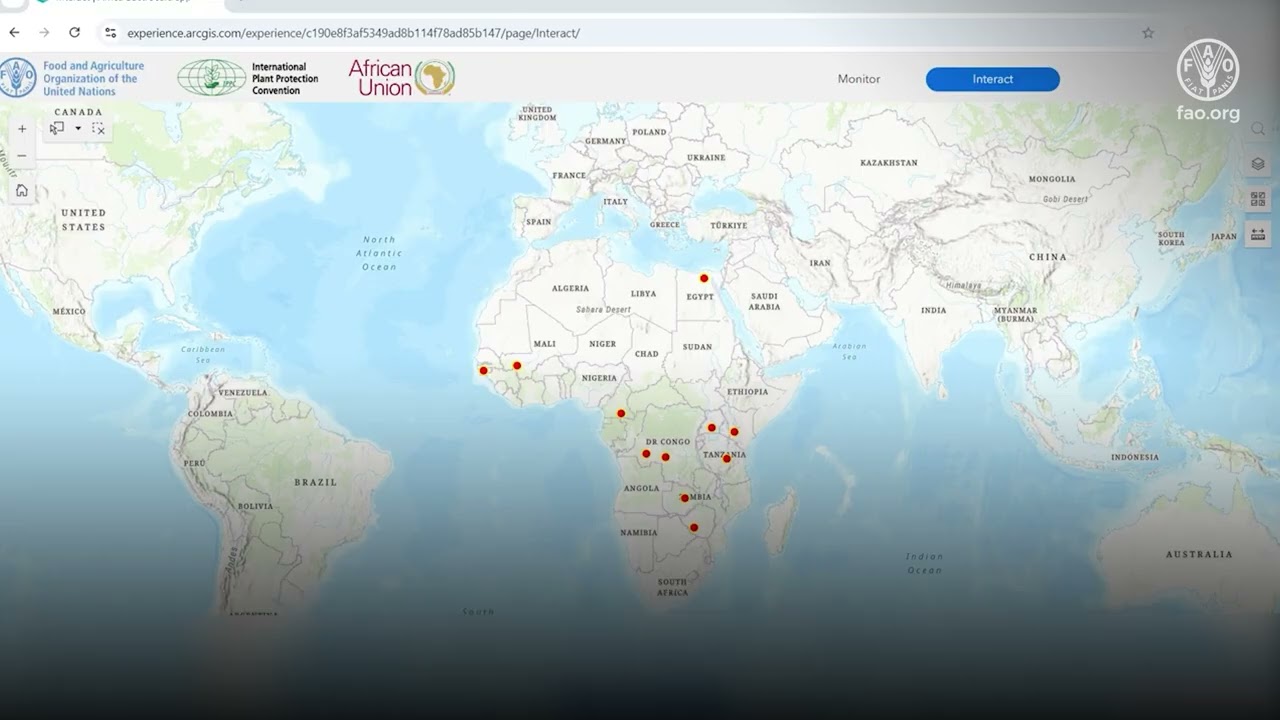The width and height of the screenshot is (1280, 720).
Task: Select the southernmost red marker above South Africa
Action: [x=694, y=527]
